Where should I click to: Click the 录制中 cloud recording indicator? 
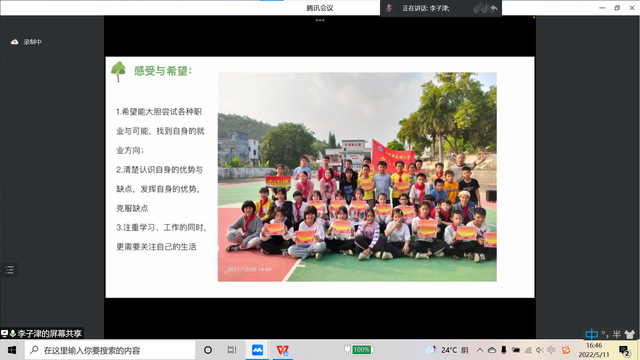coord(26,42)
